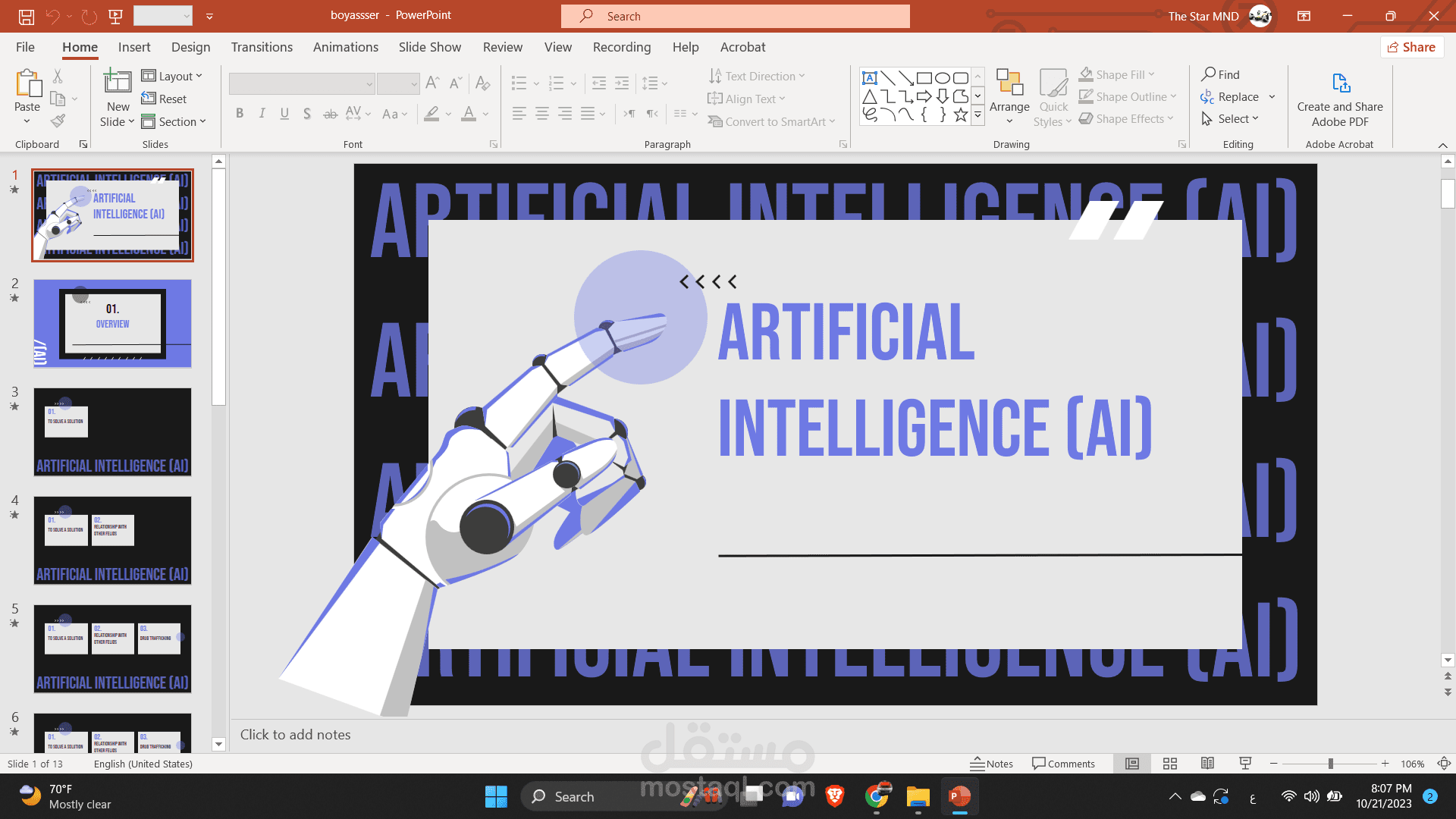Viewport: 1456px width, 819px height.
Task: Decrease list indent level icon
Action: point(598,83)
